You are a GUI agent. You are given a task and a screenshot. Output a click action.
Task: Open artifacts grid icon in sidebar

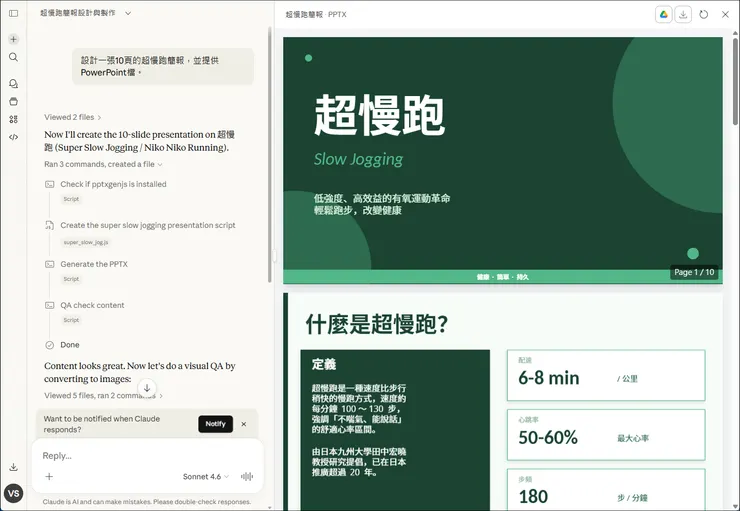[x=13, y=119]
